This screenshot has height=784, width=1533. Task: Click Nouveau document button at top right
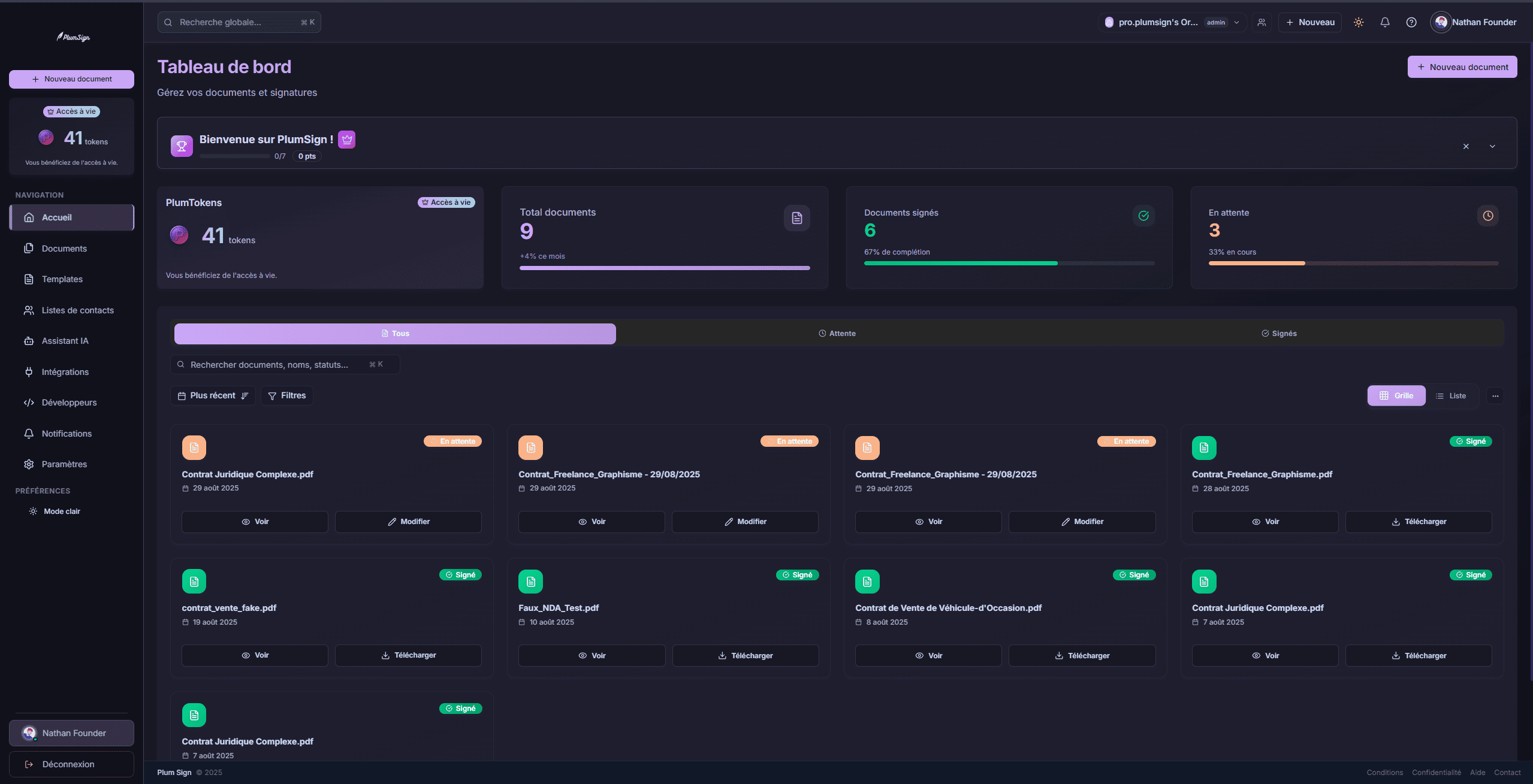pyautogui.click(x=1462, y=67)
